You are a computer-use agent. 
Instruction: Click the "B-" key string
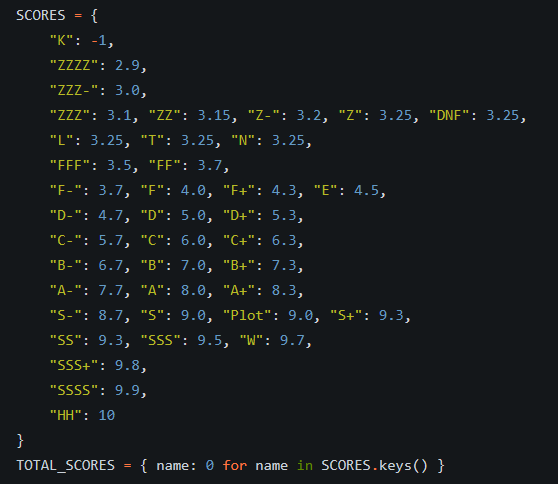(x=66, y=265)
